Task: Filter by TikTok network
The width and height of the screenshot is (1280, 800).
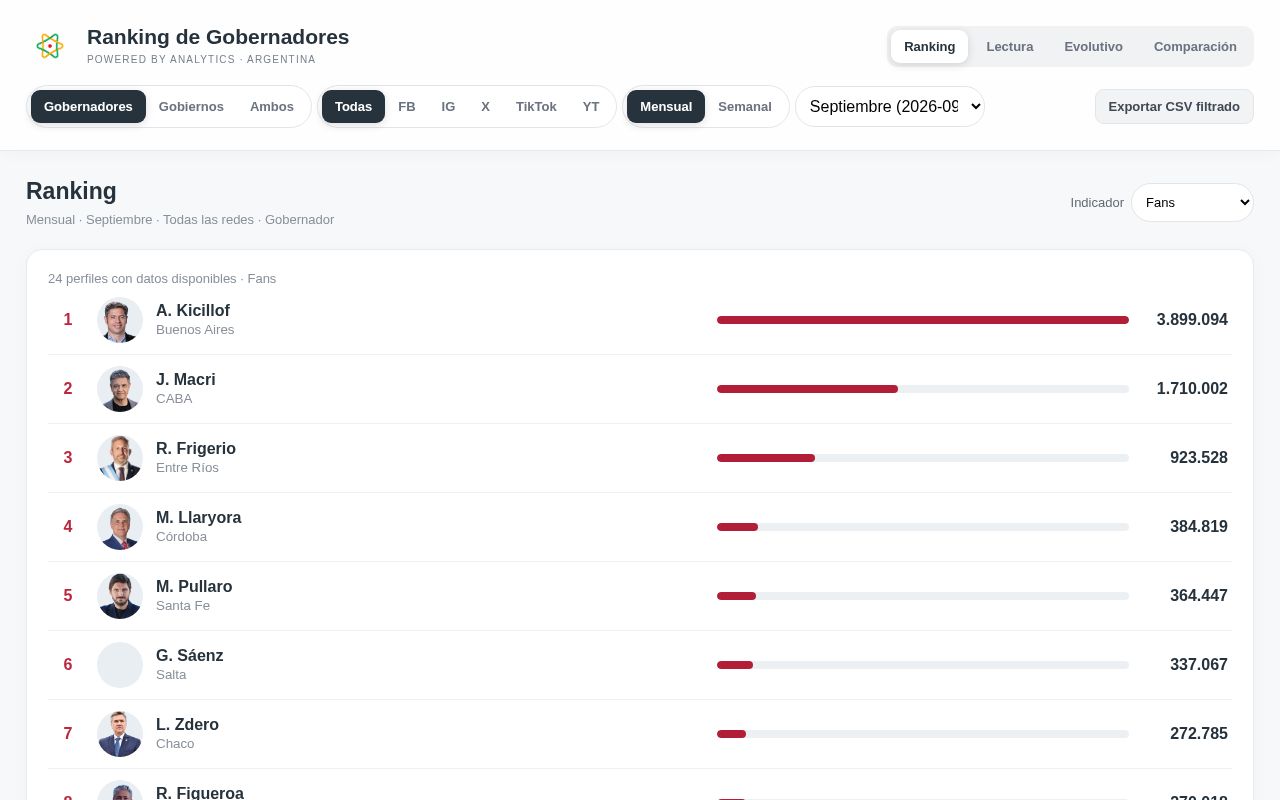Action: coord(536,107)
